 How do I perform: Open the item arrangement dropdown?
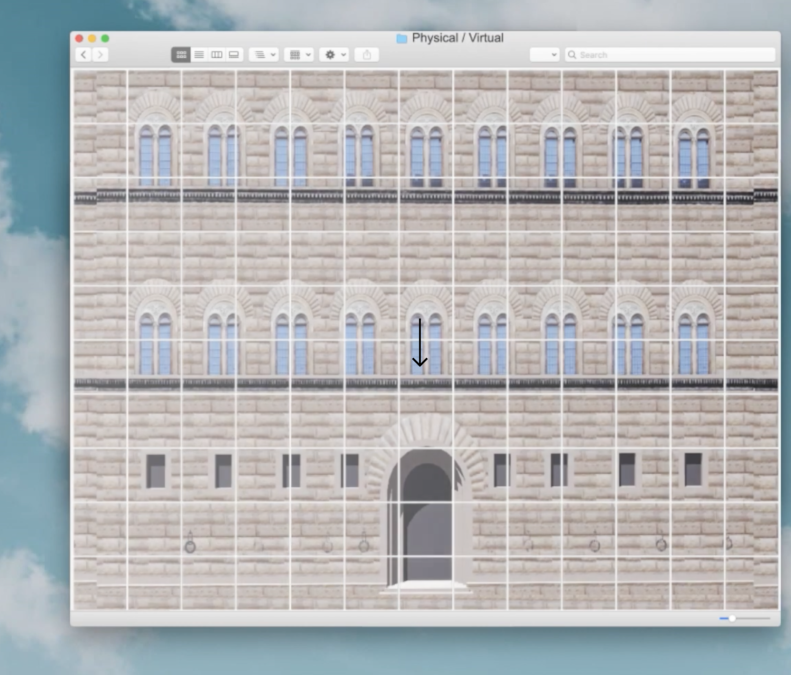point(264,54)
